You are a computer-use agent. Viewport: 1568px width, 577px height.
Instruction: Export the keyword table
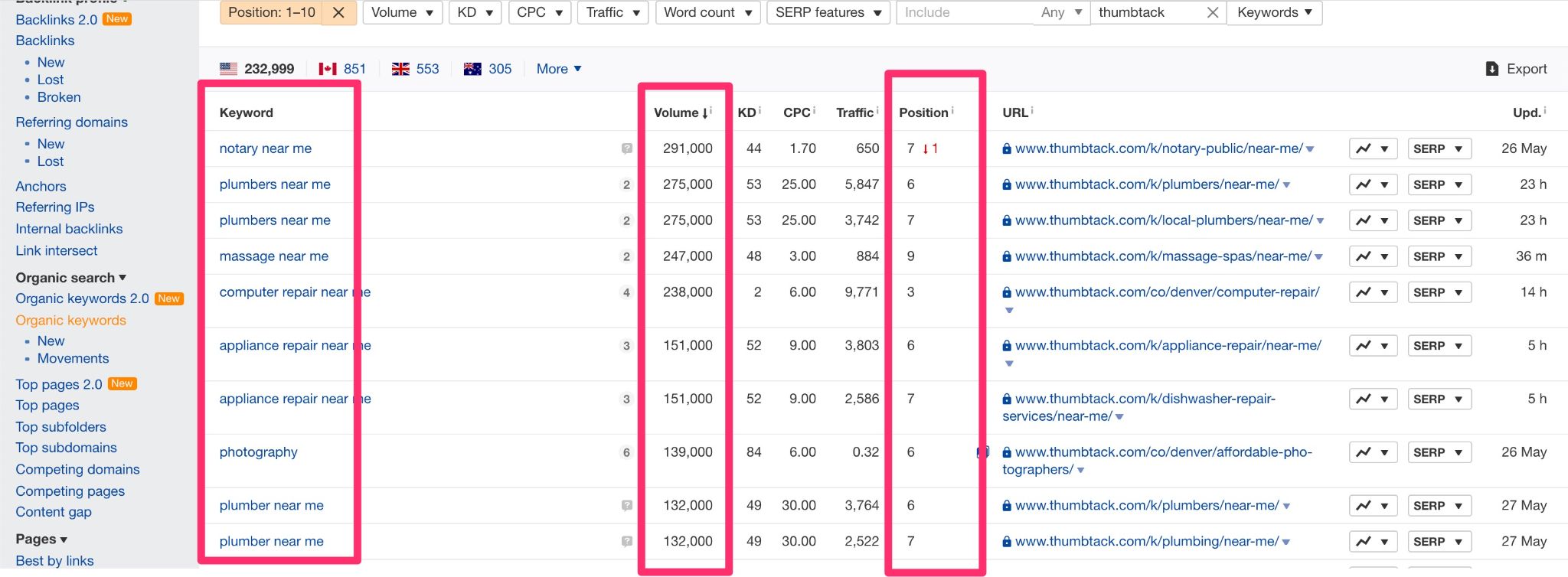1516,69
